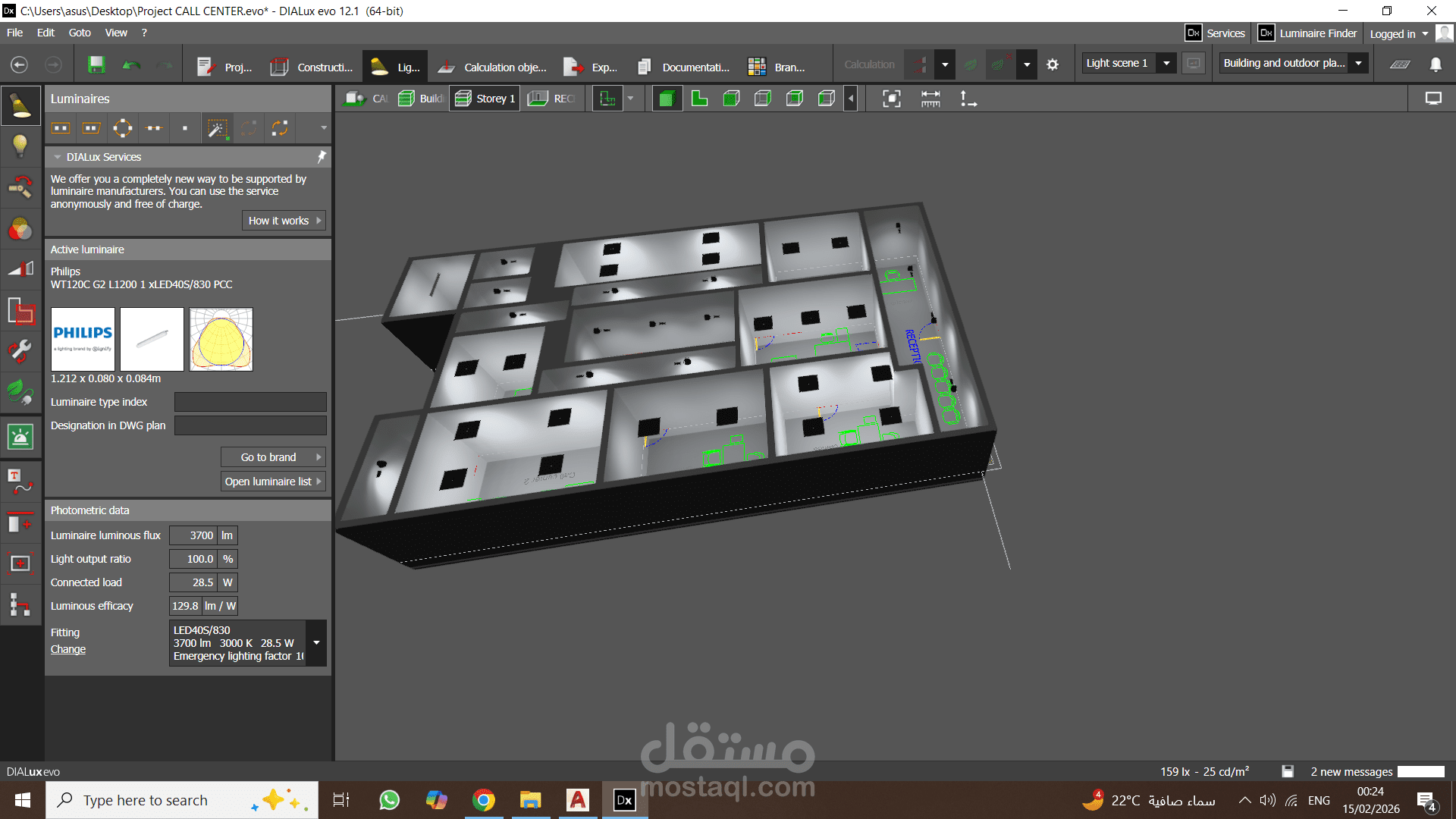Collapse the DIALux Services section
Viewport: 1456px width, 819px height.
58,157
